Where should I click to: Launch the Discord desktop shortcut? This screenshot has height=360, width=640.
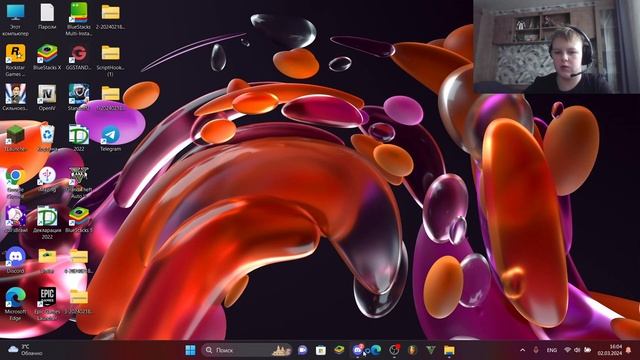(x=16, y=260)
